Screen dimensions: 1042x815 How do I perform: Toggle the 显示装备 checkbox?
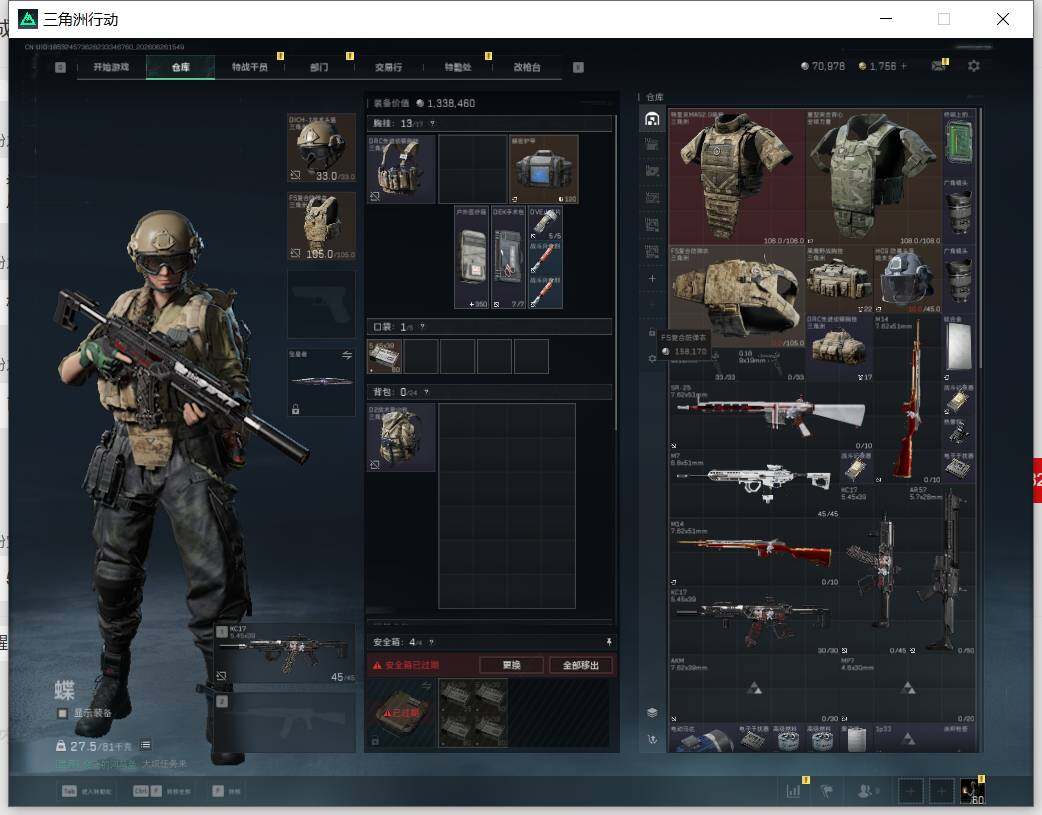[x=62, y=713]
